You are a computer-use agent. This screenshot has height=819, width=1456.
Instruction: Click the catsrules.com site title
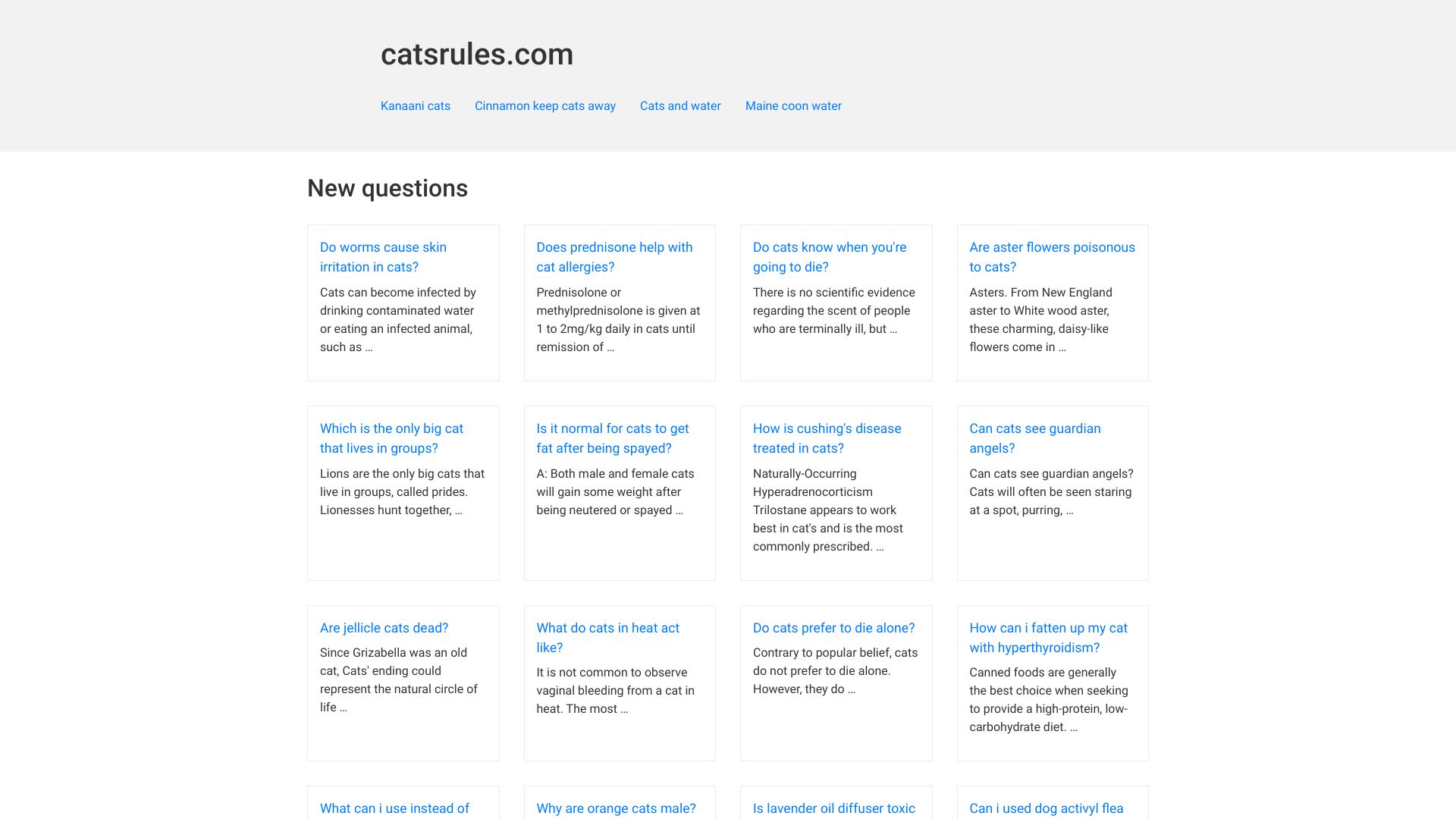point(477,54)
